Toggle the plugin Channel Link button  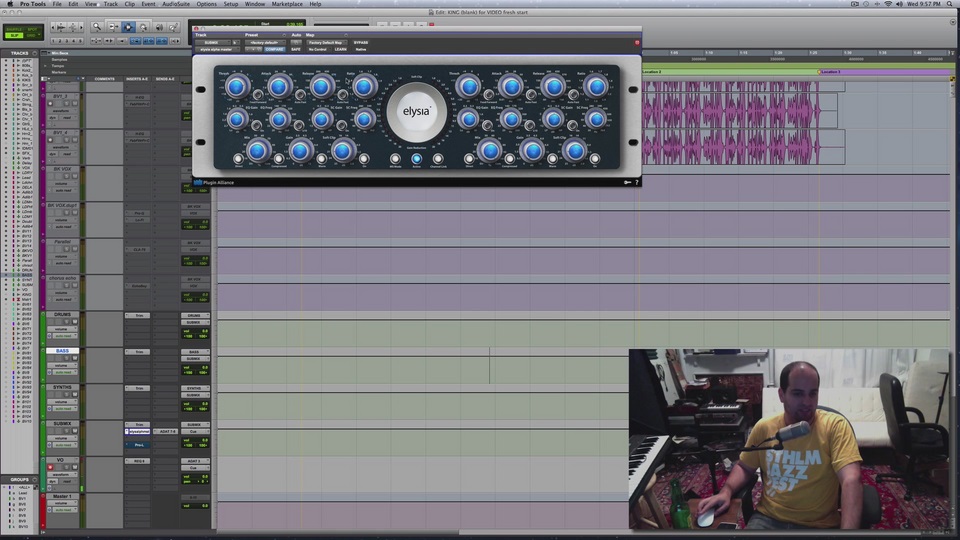(438, 159)
